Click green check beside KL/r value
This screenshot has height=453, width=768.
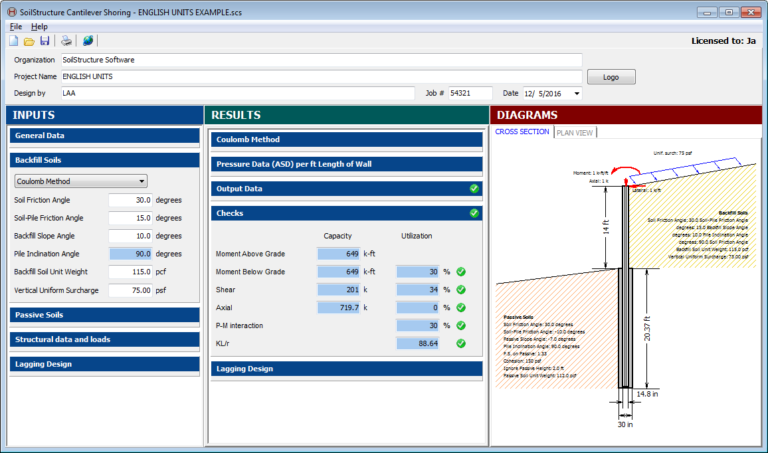[x=461, y=343]
